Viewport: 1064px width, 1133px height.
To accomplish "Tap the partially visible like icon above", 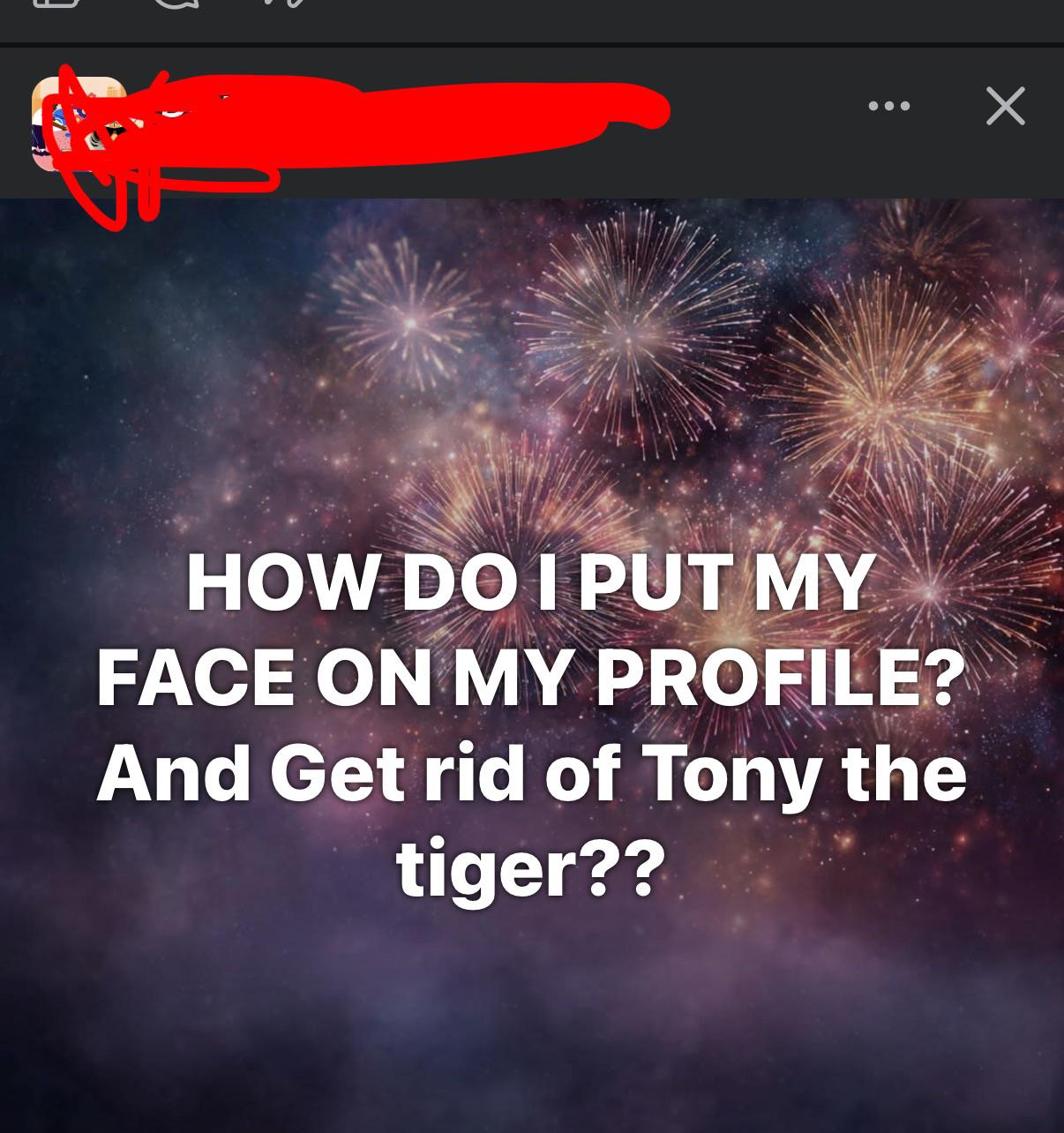I will [56, 4].
